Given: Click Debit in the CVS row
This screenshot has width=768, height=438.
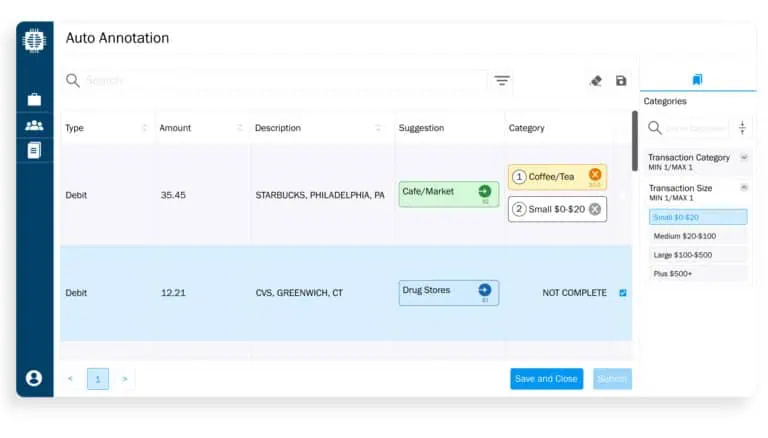Looking at the screenshot, I should pos(76,292).
